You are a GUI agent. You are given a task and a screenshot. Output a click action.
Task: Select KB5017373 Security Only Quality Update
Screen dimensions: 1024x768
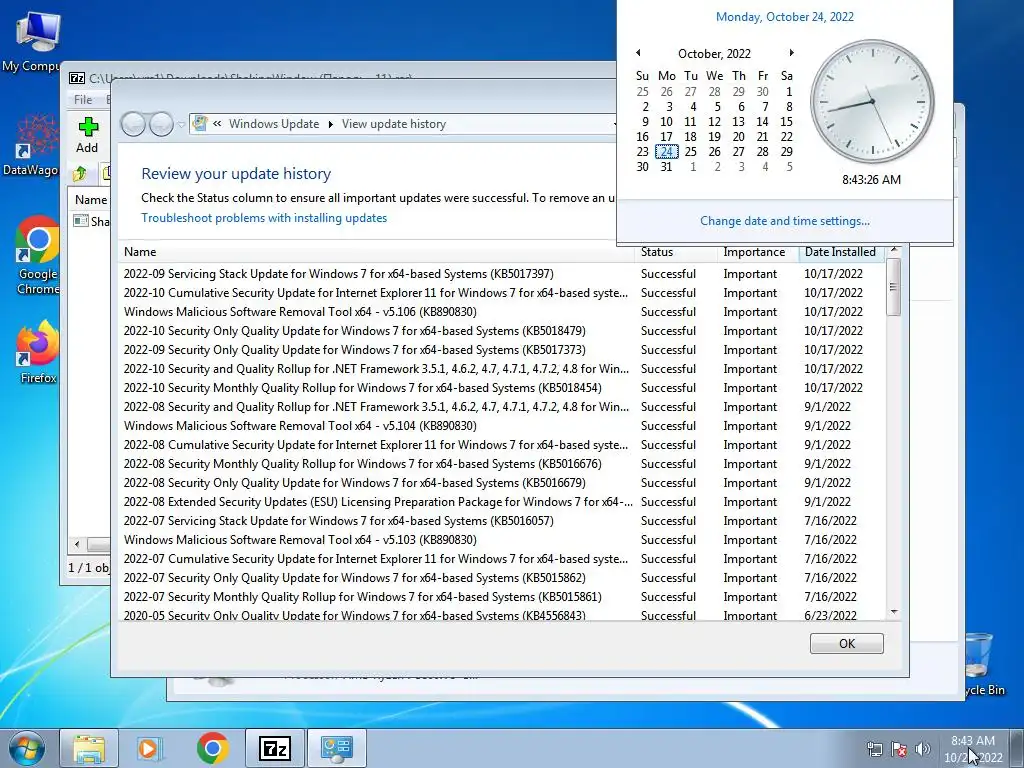[501, 349]
